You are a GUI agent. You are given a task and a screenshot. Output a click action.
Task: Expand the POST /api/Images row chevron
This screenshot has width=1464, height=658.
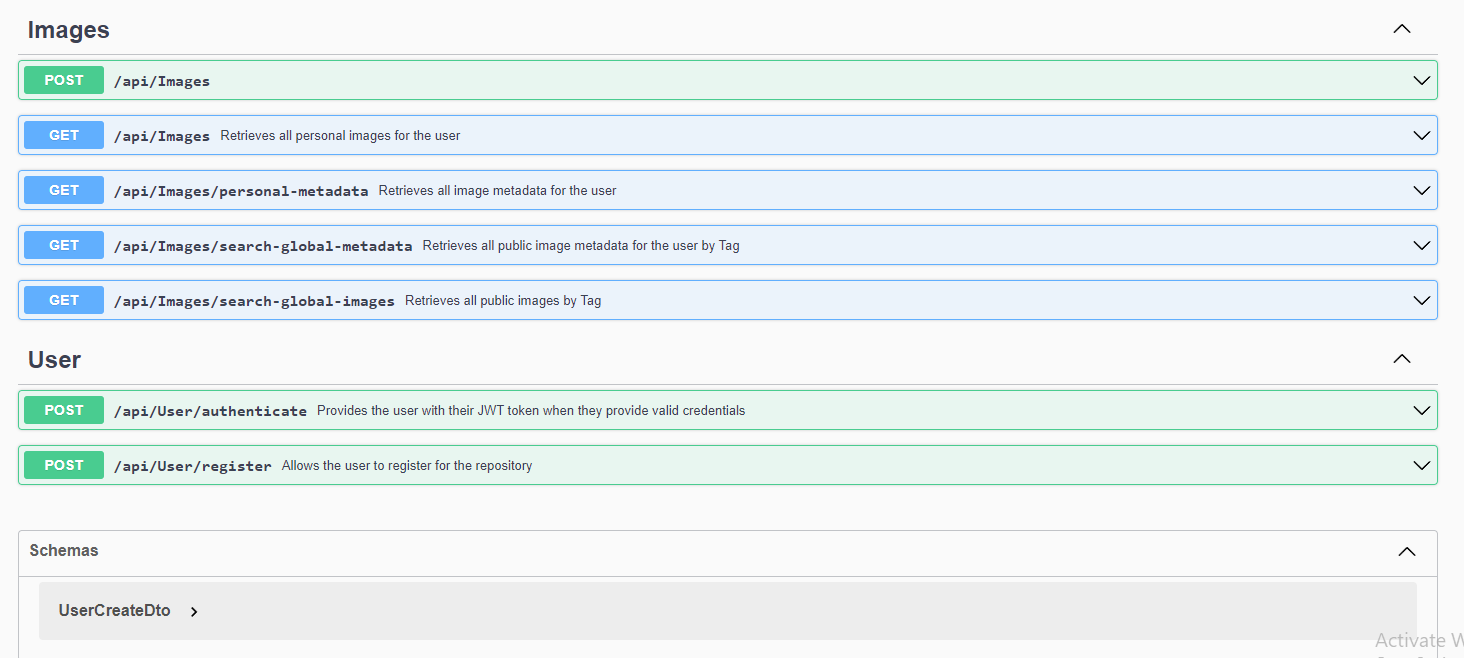[x=1422, y=80]
